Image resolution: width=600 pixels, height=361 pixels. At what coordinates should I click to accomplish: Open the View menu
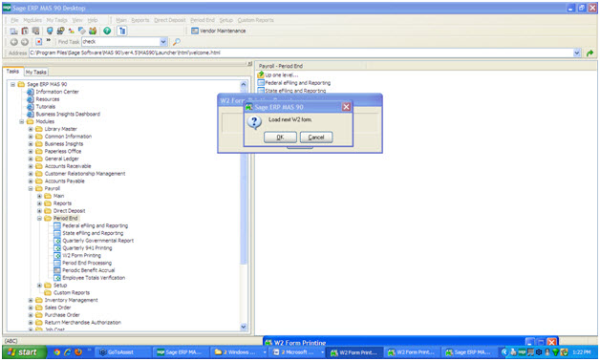[77, 20]
